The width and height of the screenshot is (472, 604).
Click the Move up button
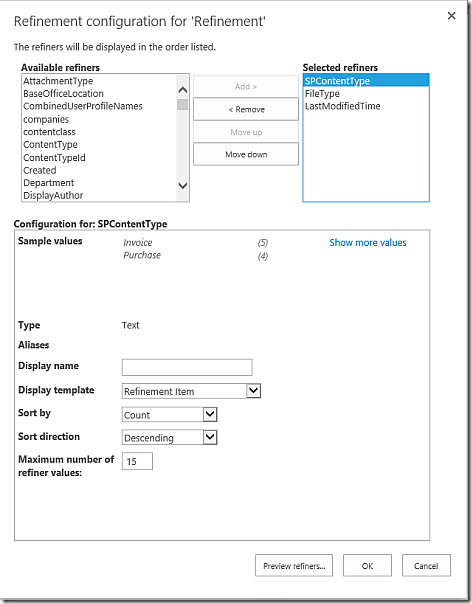[x=246, y=132]
